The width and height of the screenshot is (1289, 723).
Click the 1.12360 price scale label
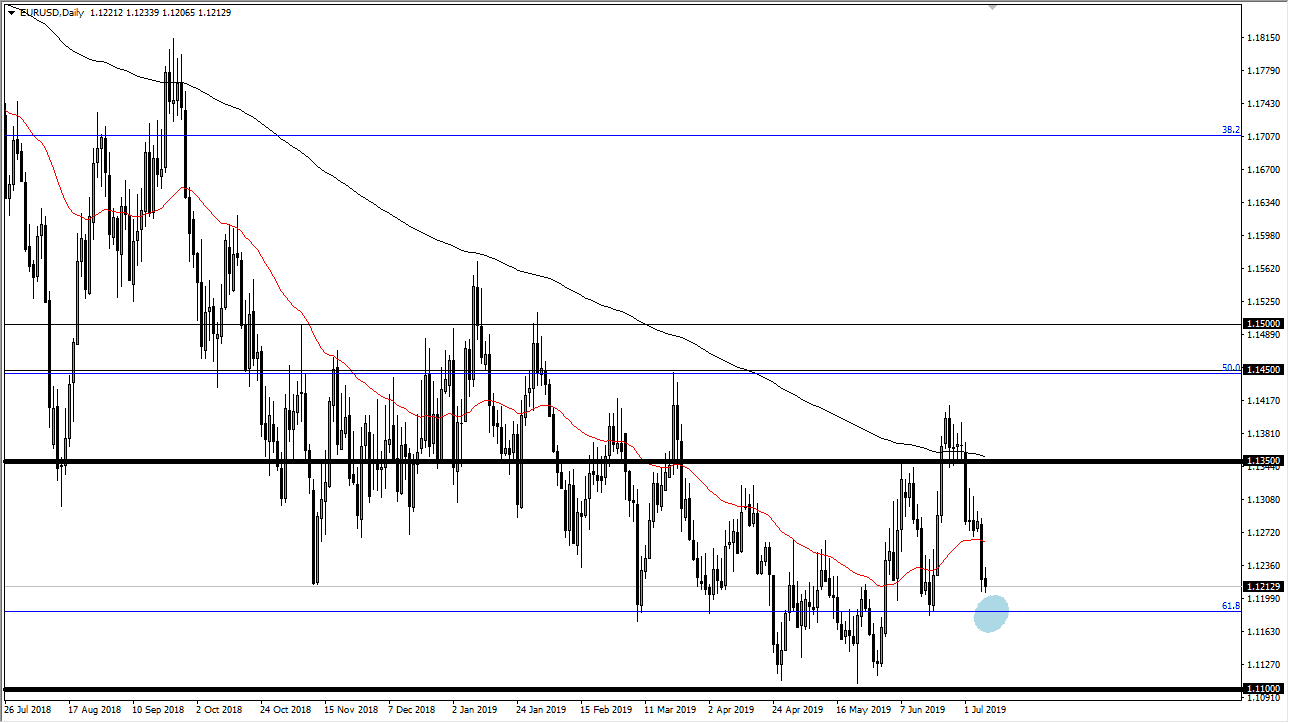click(1265, 566)
